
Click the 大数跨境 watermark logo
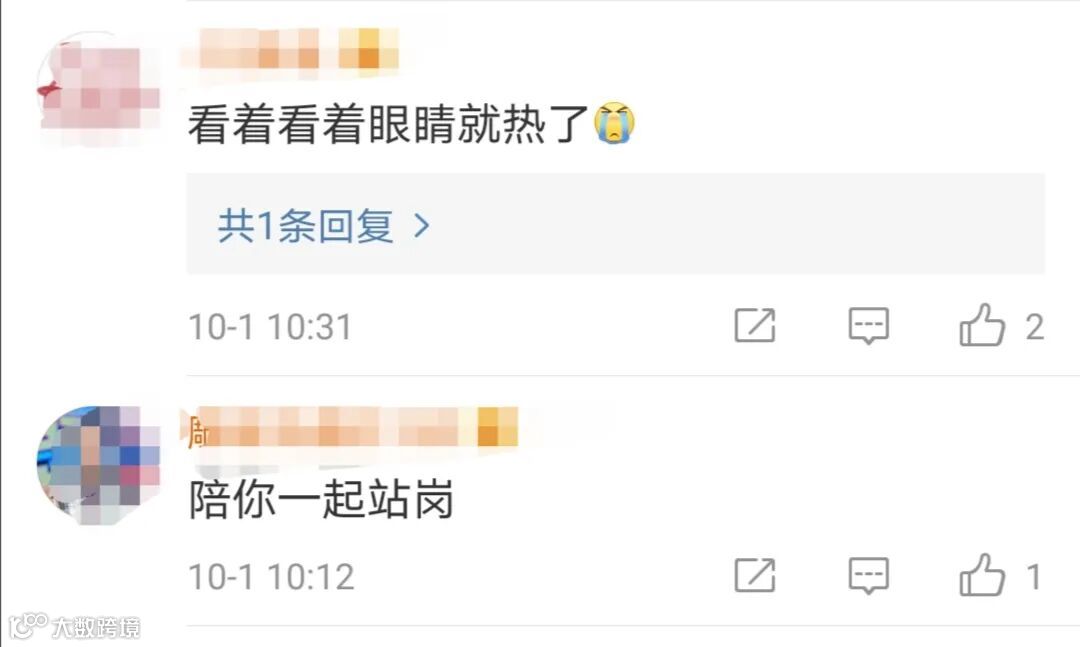[x=74, y=626]
